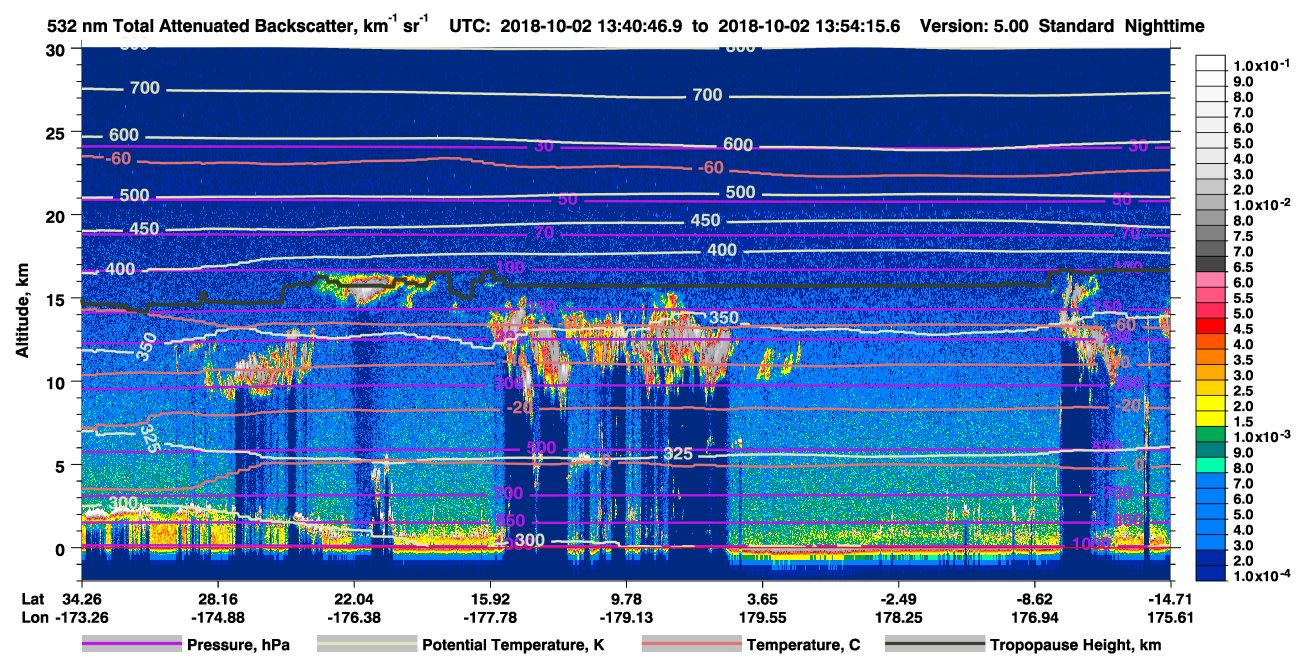The height and width of the screenshot is (667, 1300).
Task: Click the longitude value '-173.26'
Action: point(81,618)
